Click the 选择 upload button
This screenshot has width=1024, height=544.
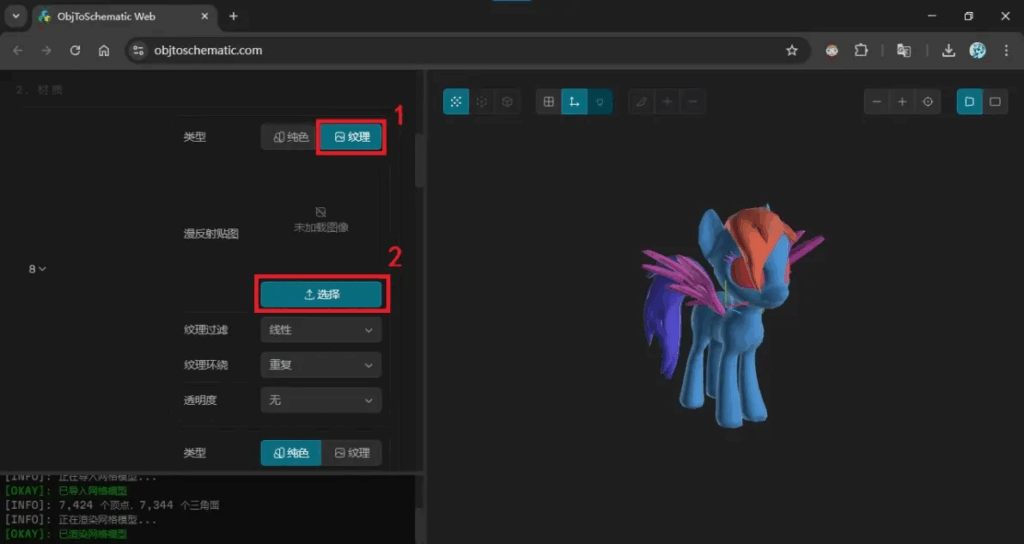tap(321, 295)
